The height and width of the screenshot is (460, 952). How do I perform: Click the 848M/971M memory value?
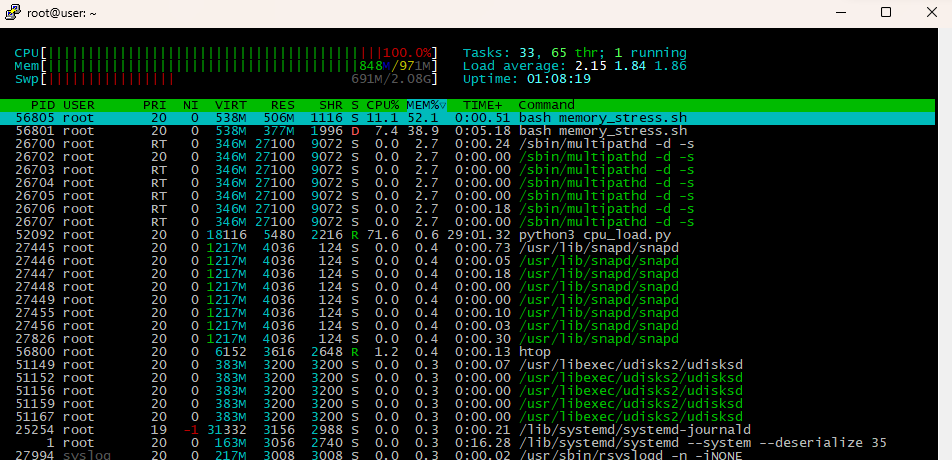pos(395,66)
